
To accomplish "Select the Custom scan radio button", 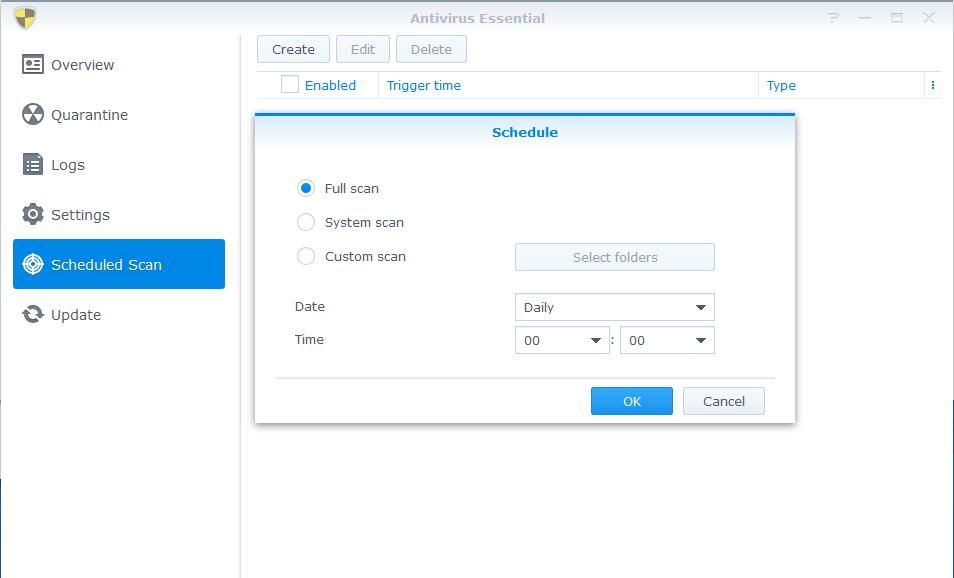I will (305, 256).
